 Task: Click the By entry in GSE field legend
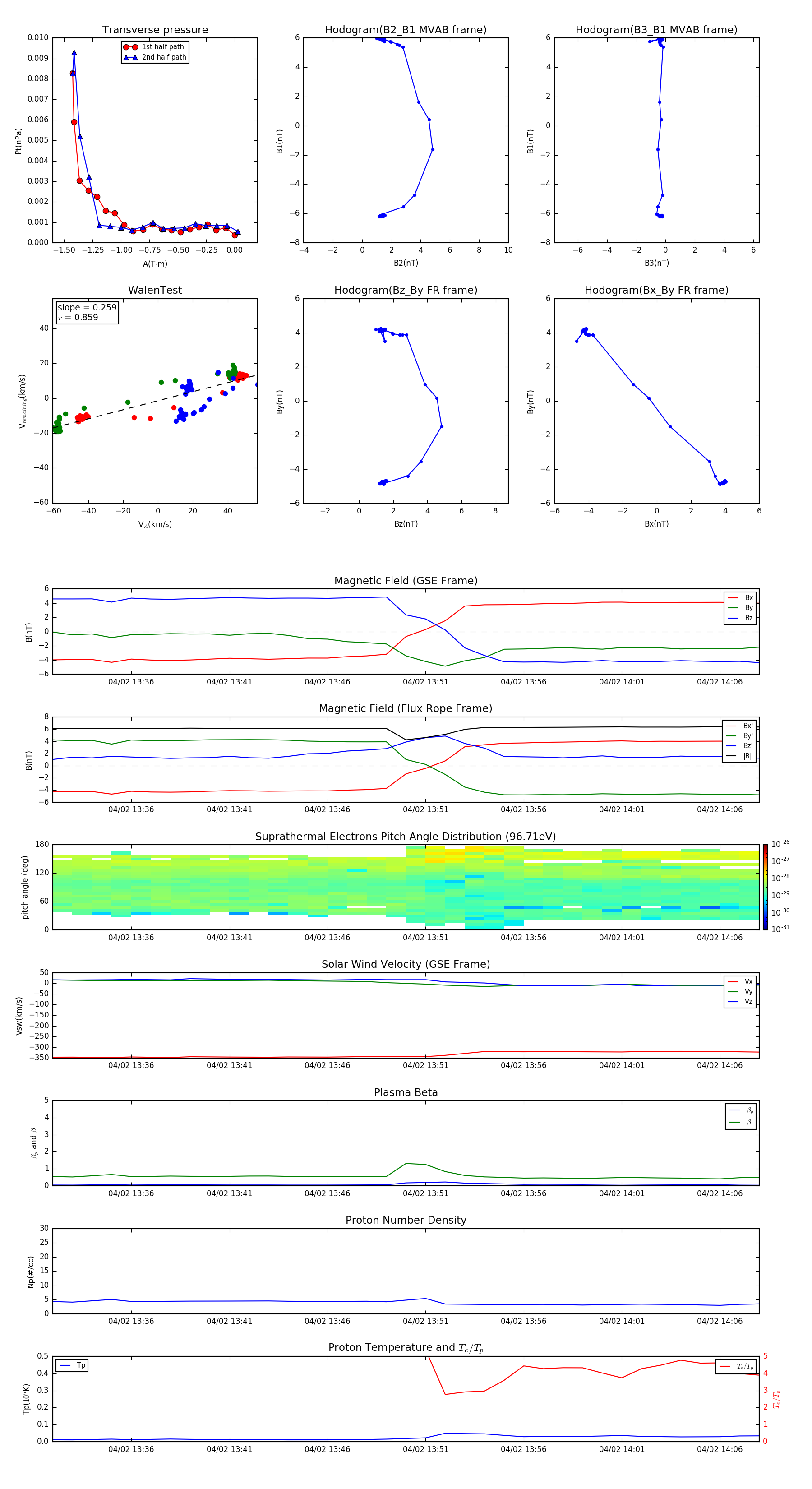coord(740,608)
